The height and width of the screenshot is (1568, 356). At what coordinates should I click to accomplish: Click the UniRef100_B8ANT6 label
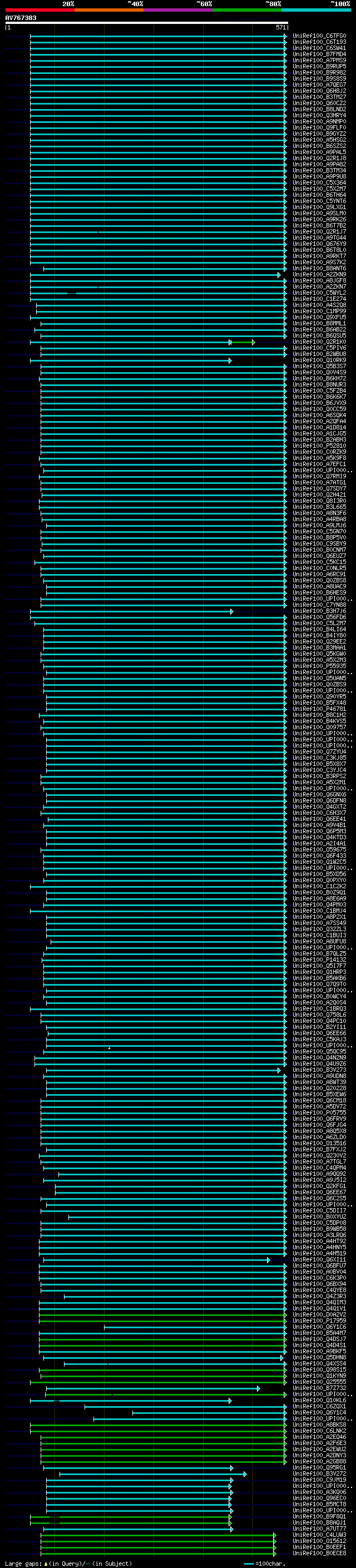[319, 269]
